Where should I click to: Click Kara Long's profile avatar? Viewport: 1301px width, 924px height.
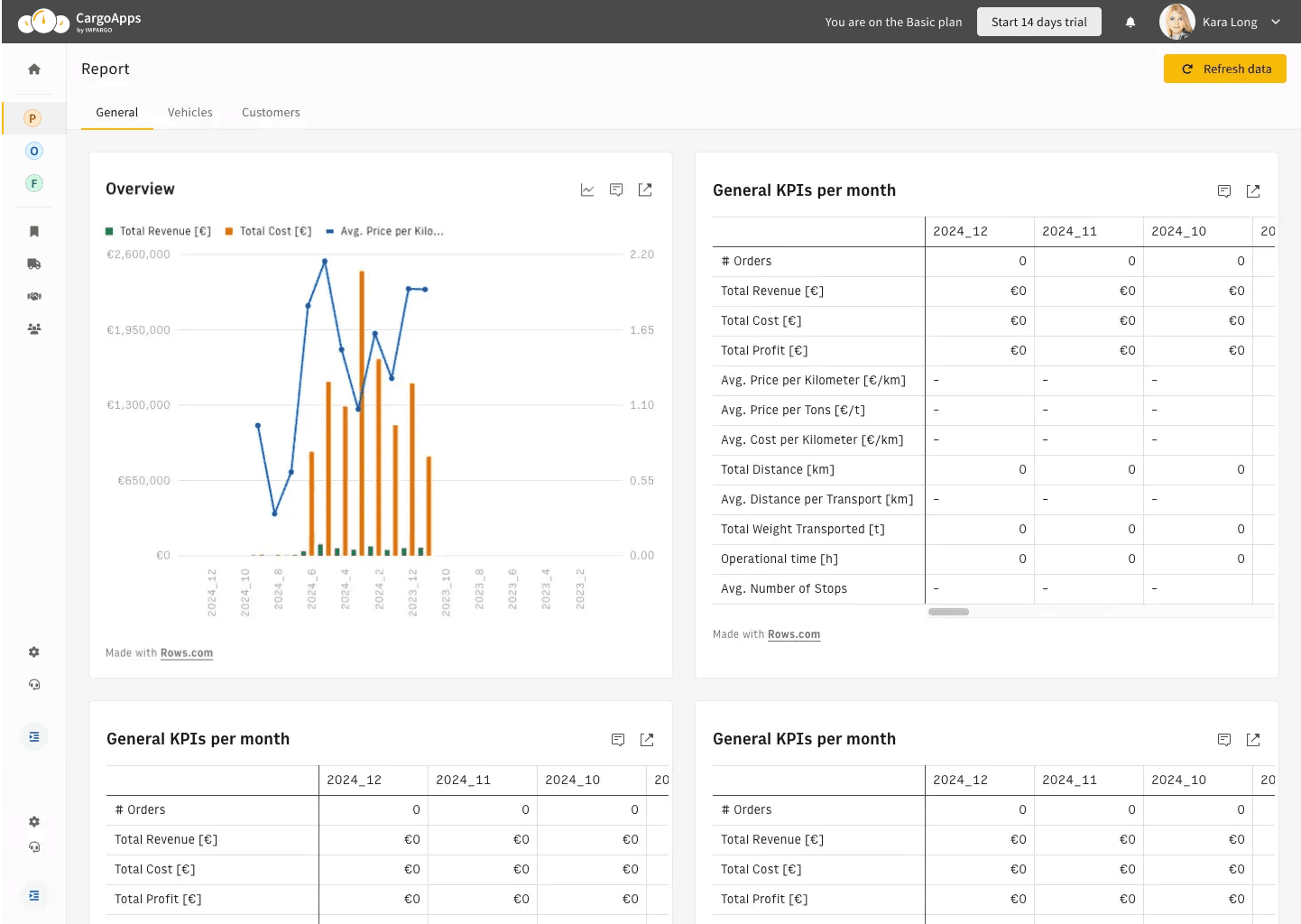(1176, 22)
